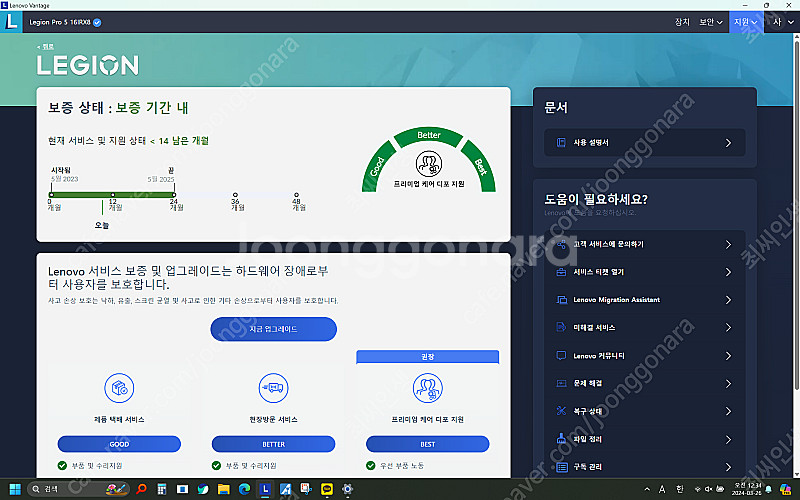Viewport: 800px width, 500px height.
Task: Click the Lenovo Vantage taskbar icon
Action: coord(265,489)
